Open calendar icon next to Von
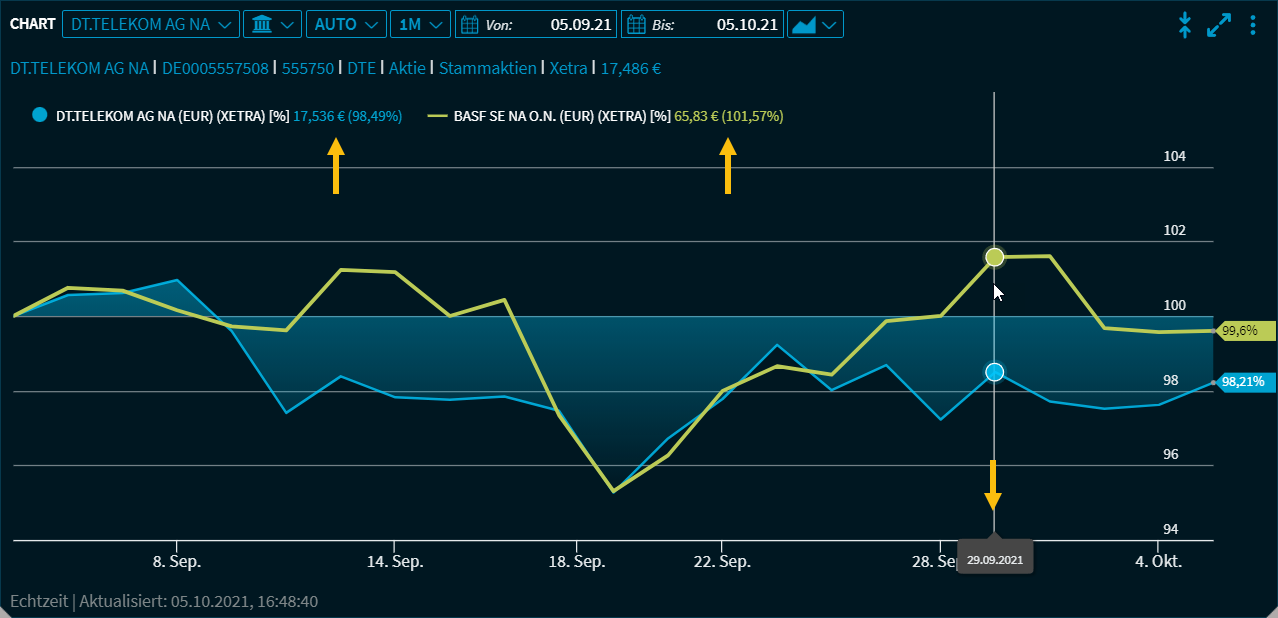 (x=470, y=24)
